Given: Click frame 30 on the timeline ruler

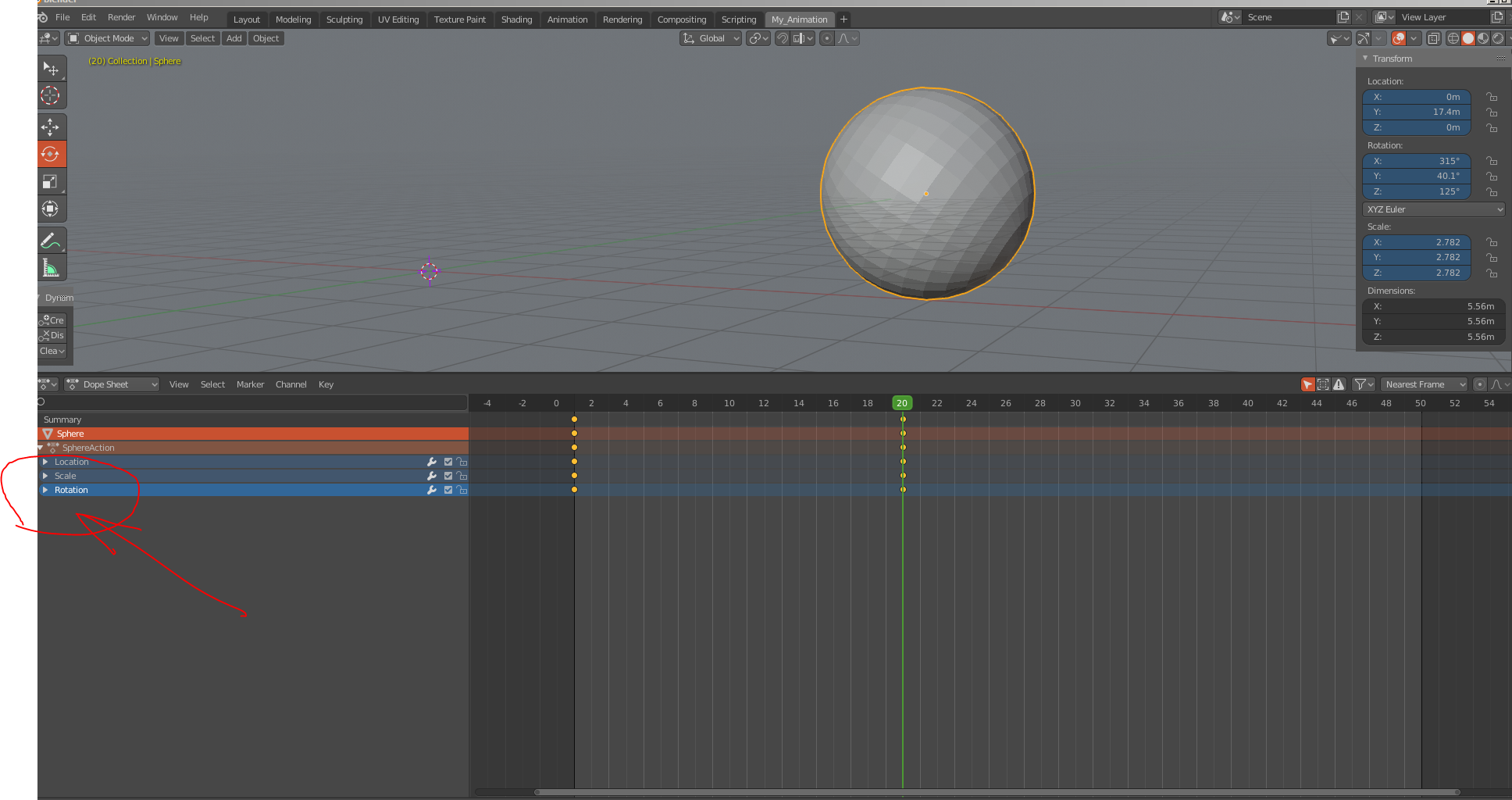Looking at the screenshot, I should coord(1075,403).
